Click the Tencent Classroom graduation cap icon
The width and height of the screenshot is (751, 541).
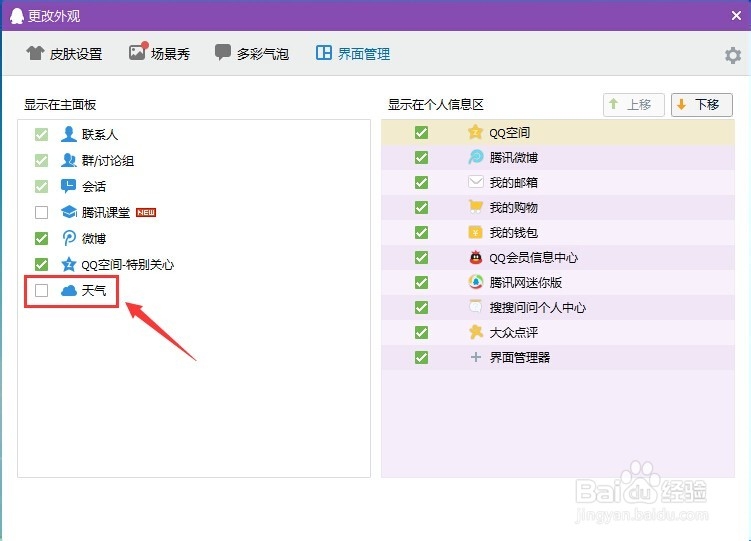pos(69,212)
